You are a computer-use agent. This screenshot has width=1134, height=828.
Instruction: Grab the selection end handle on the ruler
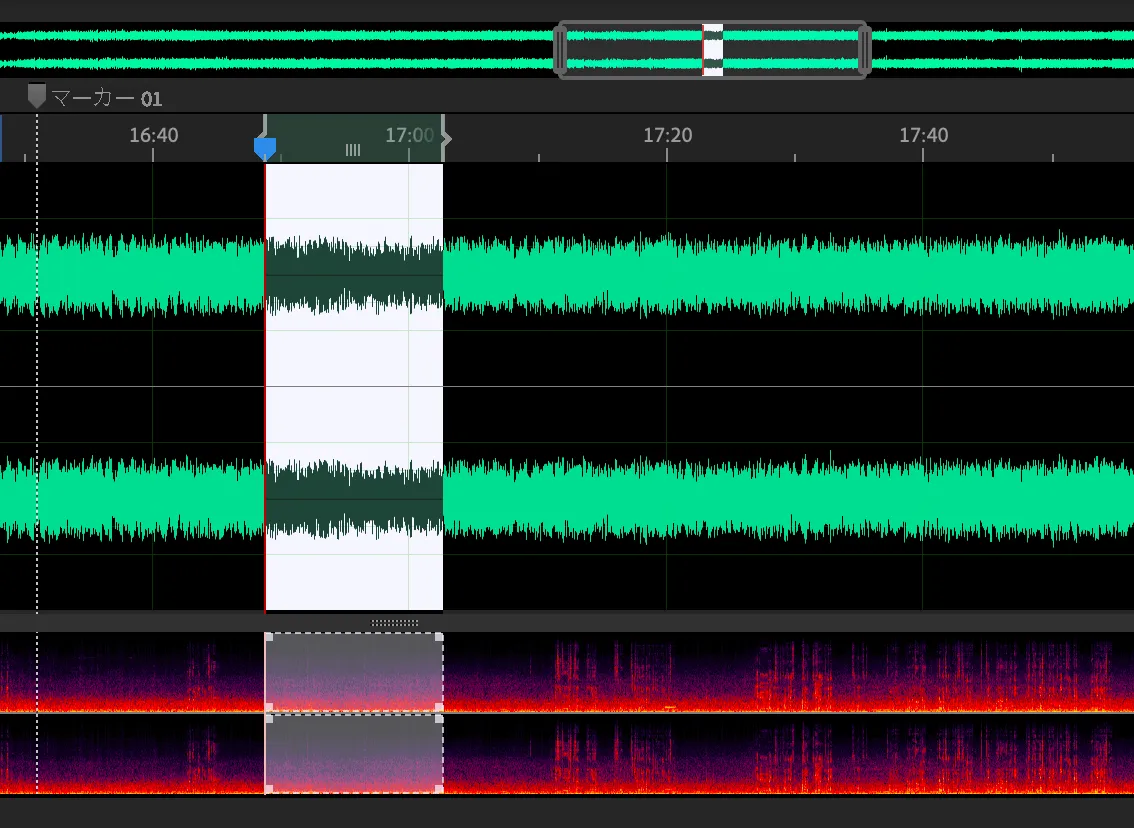445,140
